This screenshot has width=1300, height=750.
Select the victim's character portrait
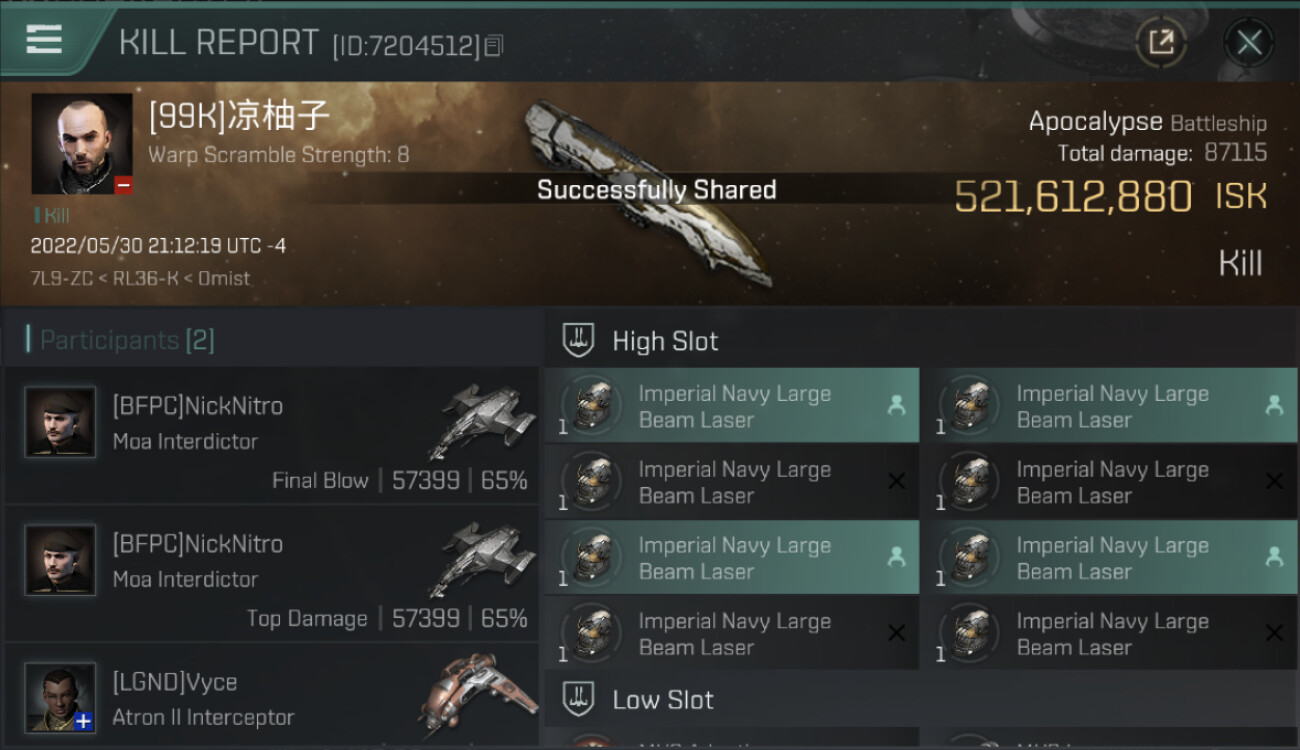pos(82,144)
